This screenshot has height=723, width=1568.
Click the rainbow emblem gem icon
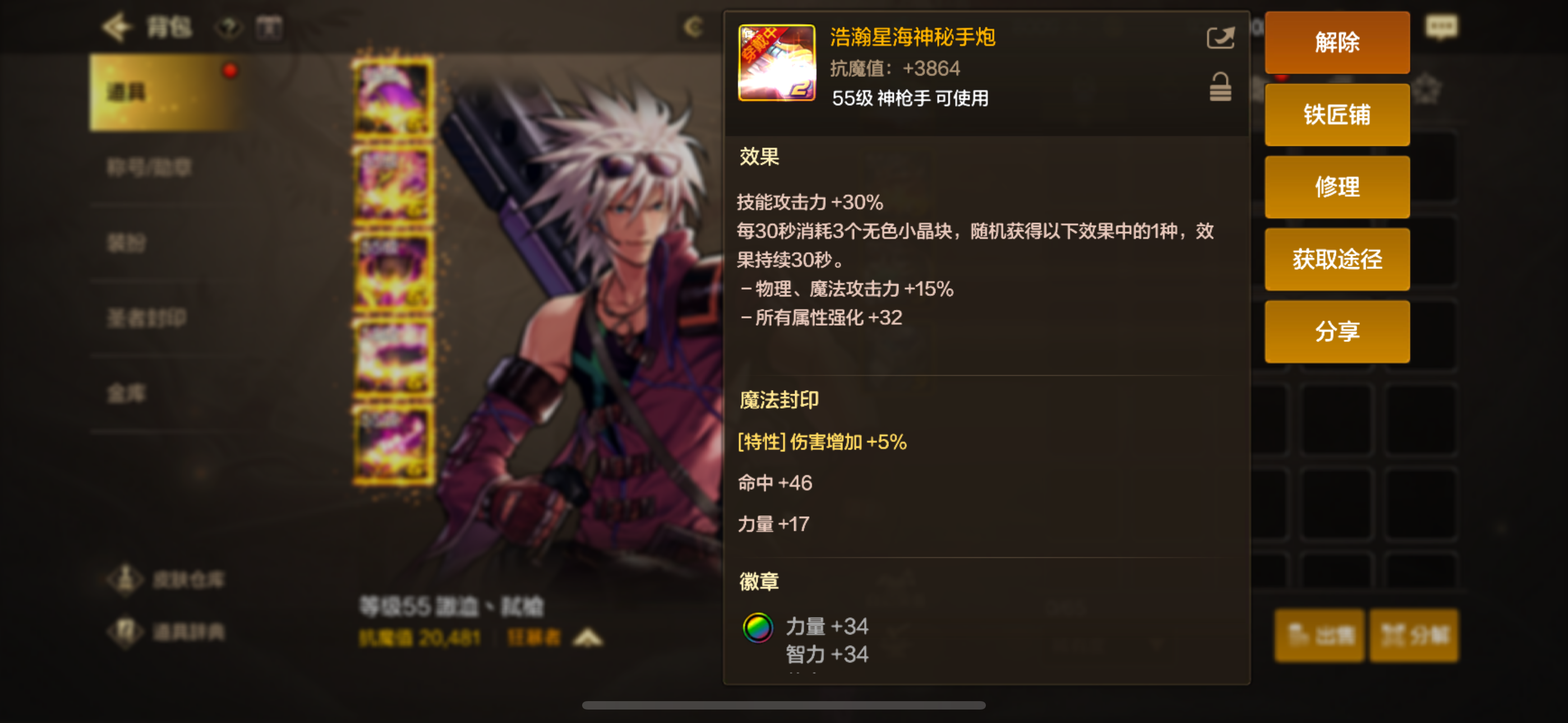[757, 628]
